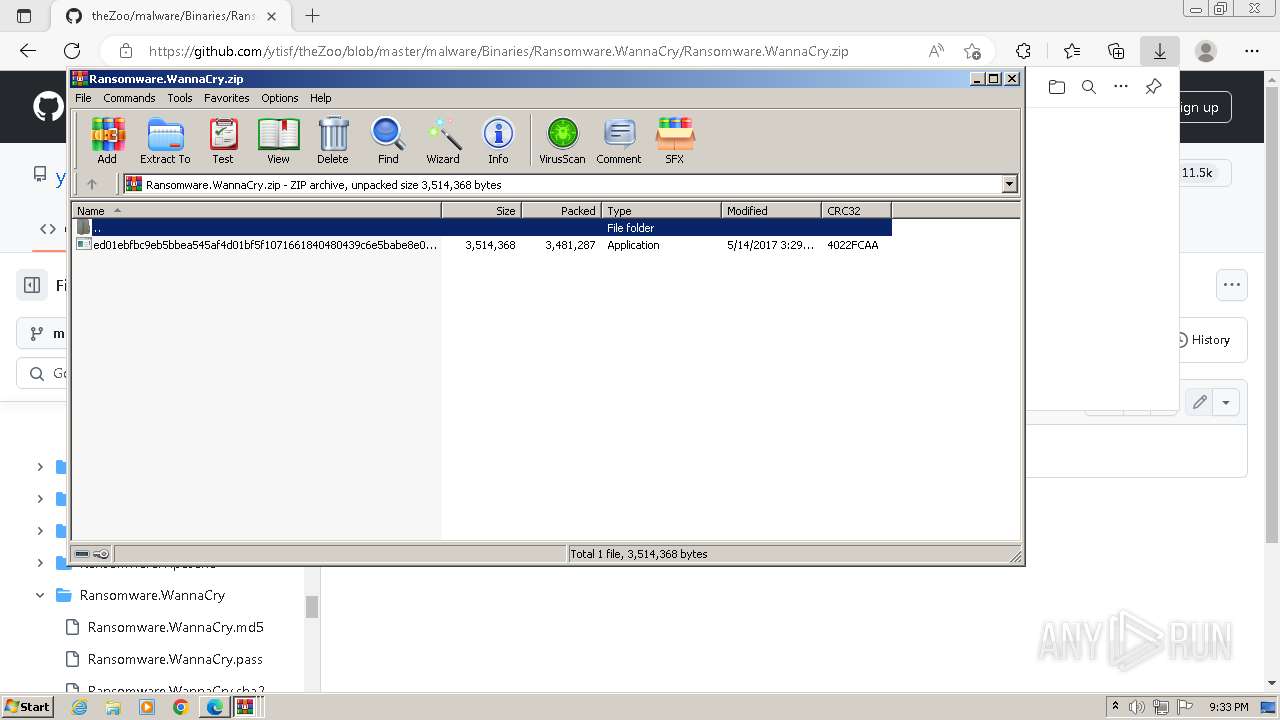Launch the Wizard tool
This screenshot has width=1280, height=720.
point(443,141)
